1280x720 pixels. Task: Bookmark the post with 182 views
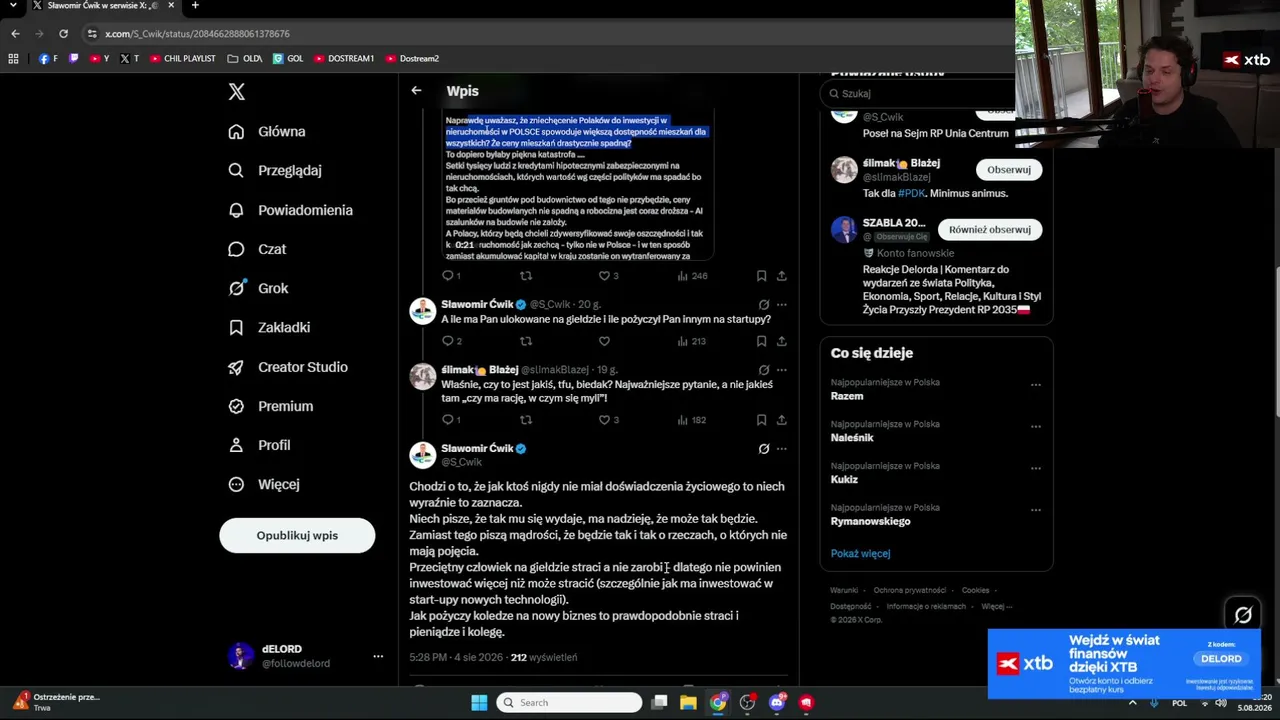coord(761,420)
